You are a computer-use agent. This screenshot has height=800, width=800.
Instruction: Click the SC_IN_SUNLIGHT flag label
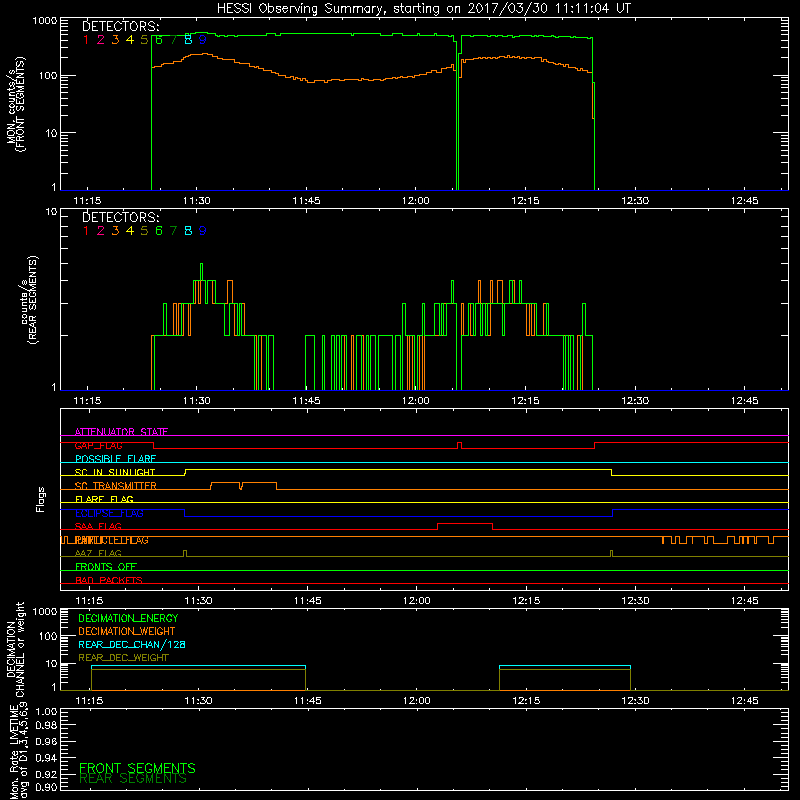coord(115,472)
